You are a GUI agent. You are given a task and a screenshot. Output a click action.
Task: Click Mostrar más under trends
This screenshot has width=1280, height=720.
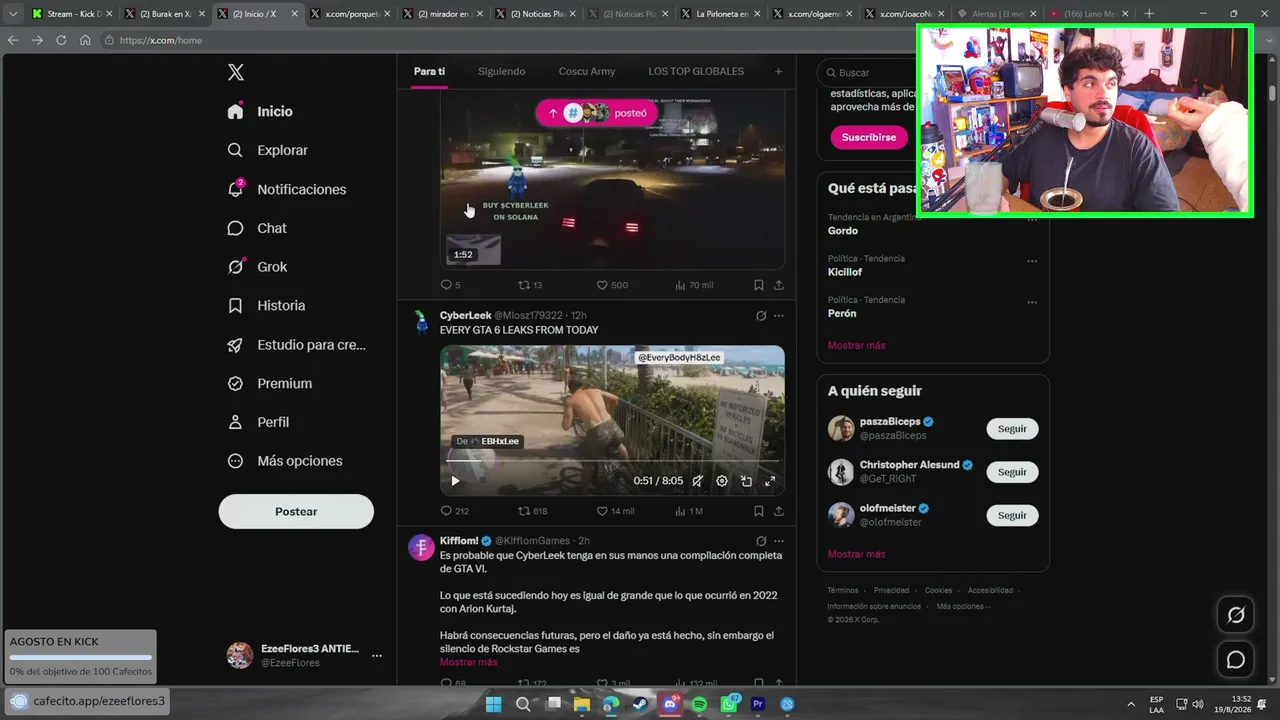pyautogui.click(x=857, y=345)
